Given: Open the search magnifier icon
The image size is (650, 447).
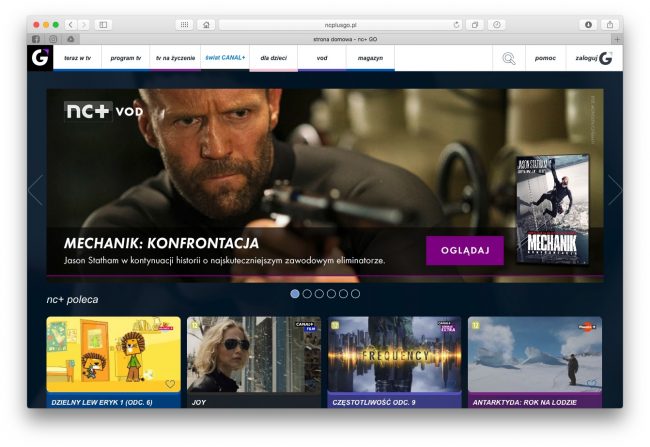Looking at the screenshot, I should coord(509,58).
